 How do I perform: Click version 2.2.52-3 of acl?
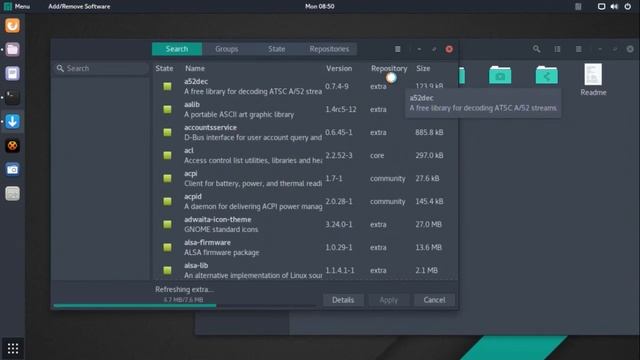pyautogui.click(x=339, y=156)
